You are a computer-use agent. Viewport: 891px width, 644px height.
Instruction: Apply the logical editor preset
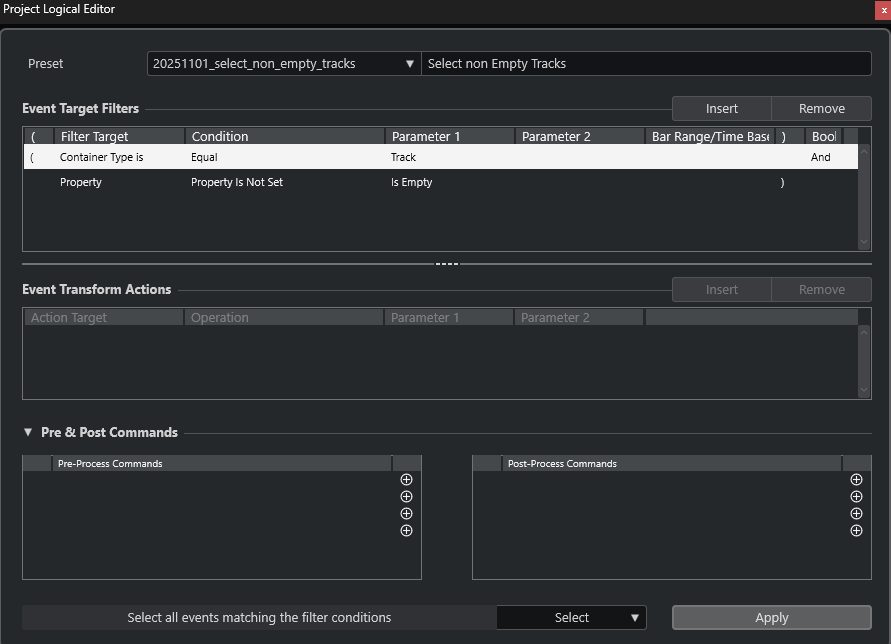[771, 618]
